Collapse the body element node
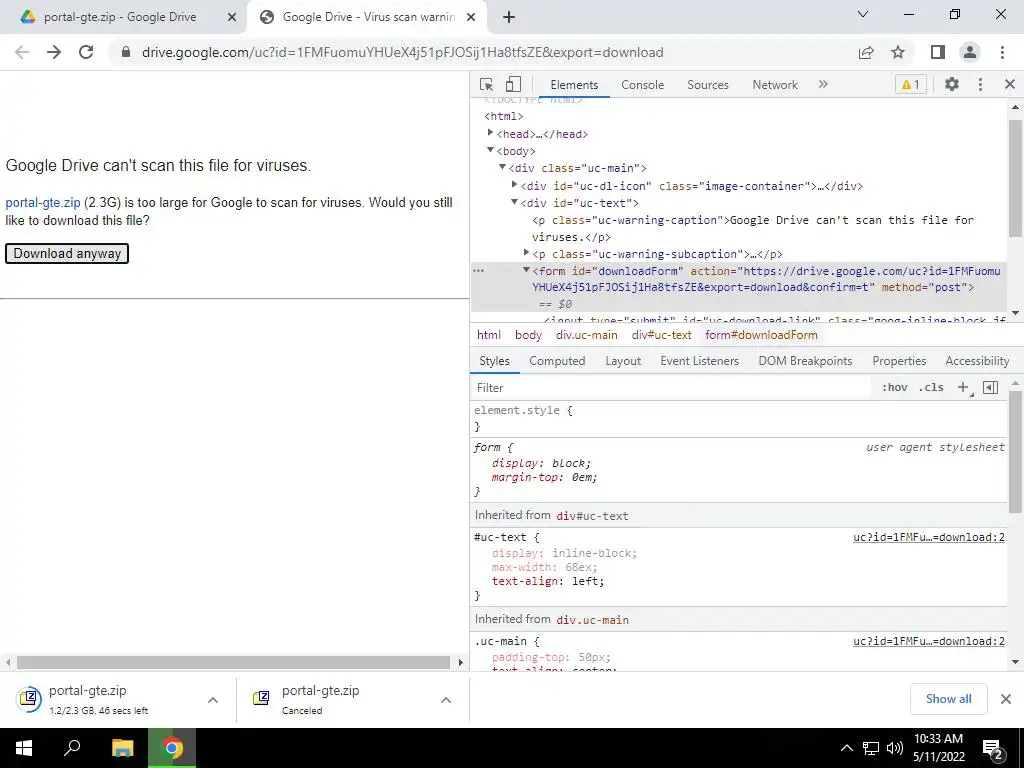The image size is (1024, 768). click(x=490, y=150)
